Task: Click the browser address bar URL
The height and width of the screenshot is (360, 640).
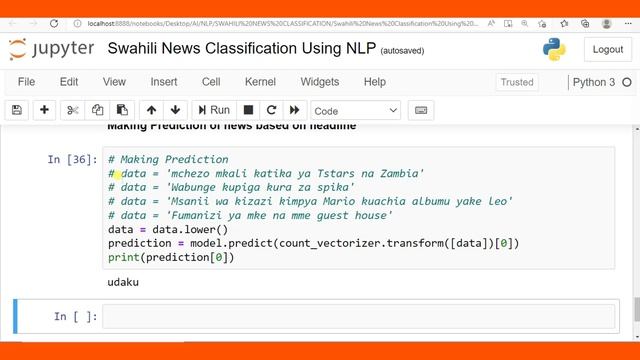Action: point(282,24)
